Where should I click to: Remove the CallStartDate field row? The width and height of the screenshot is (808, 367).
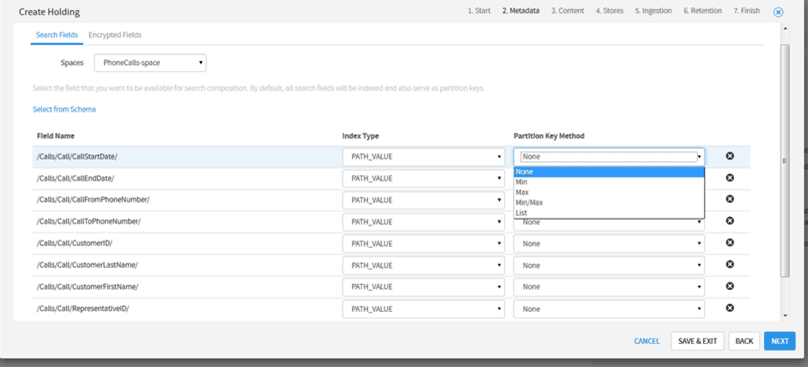click(x=730, y=156)
